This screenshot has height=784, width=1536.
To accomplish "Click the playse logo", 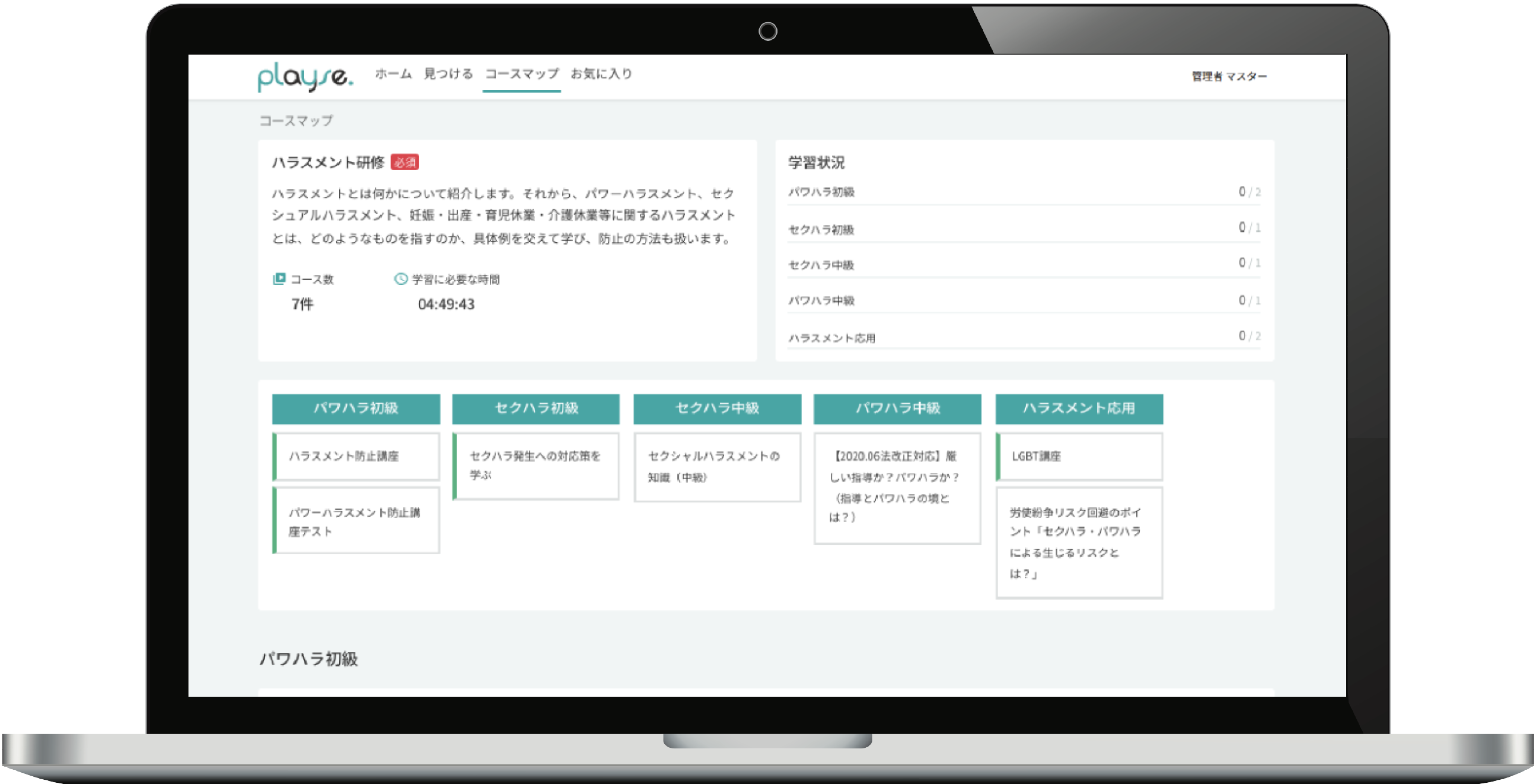I will (x=305, y=77).
